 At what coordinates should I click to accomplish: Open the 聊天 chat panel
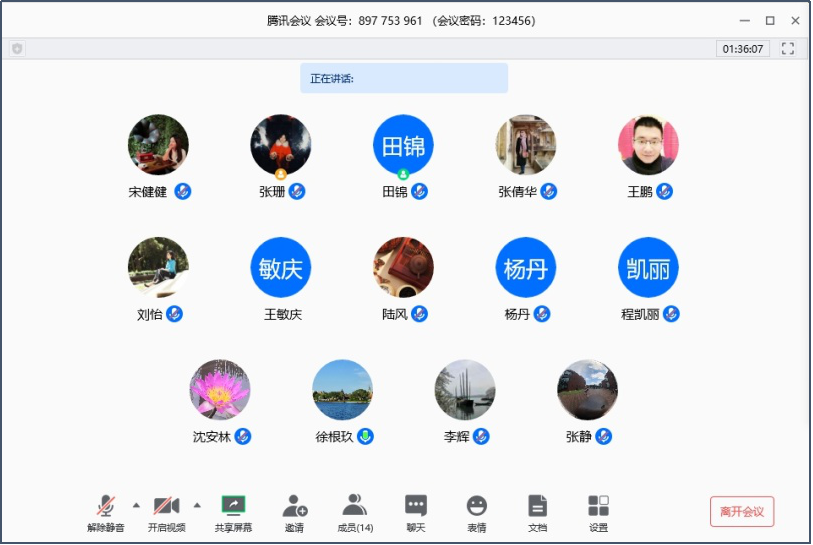[416, 506]
